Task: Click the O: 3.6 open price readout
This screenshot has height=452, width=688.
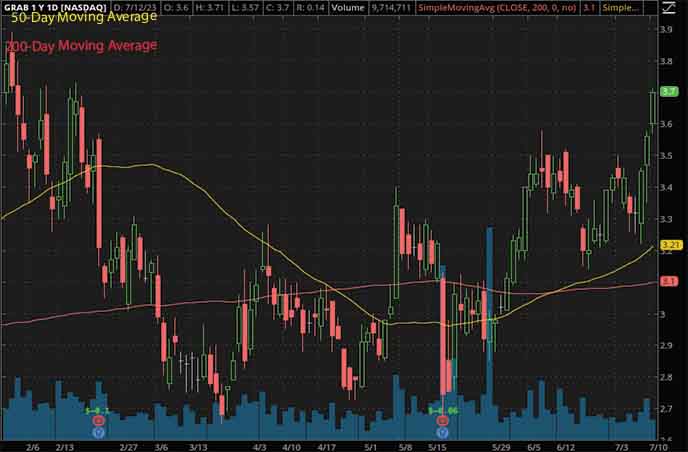Action: 176,7
